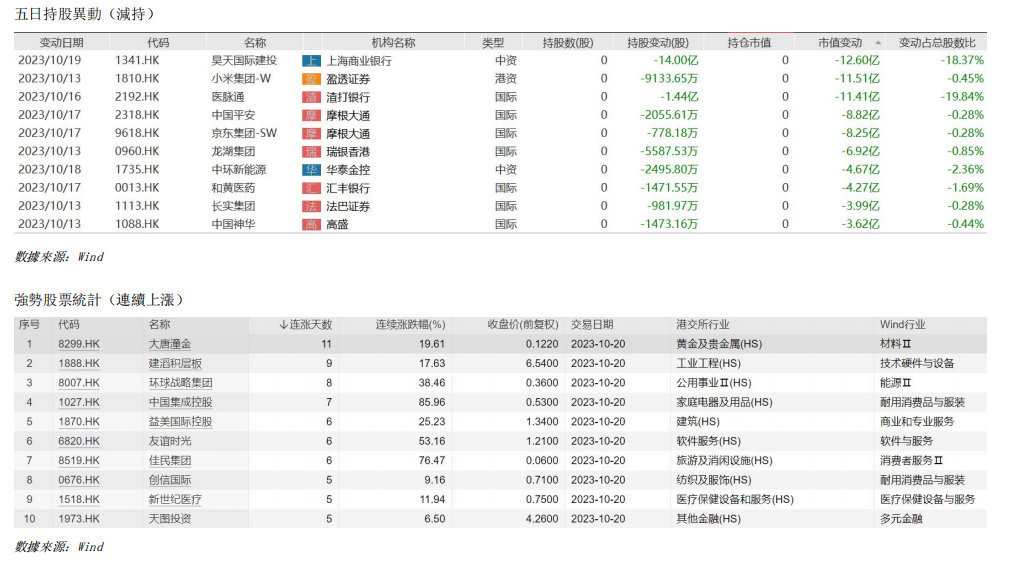Open stock code link 8519.HK

coord(79,460)
